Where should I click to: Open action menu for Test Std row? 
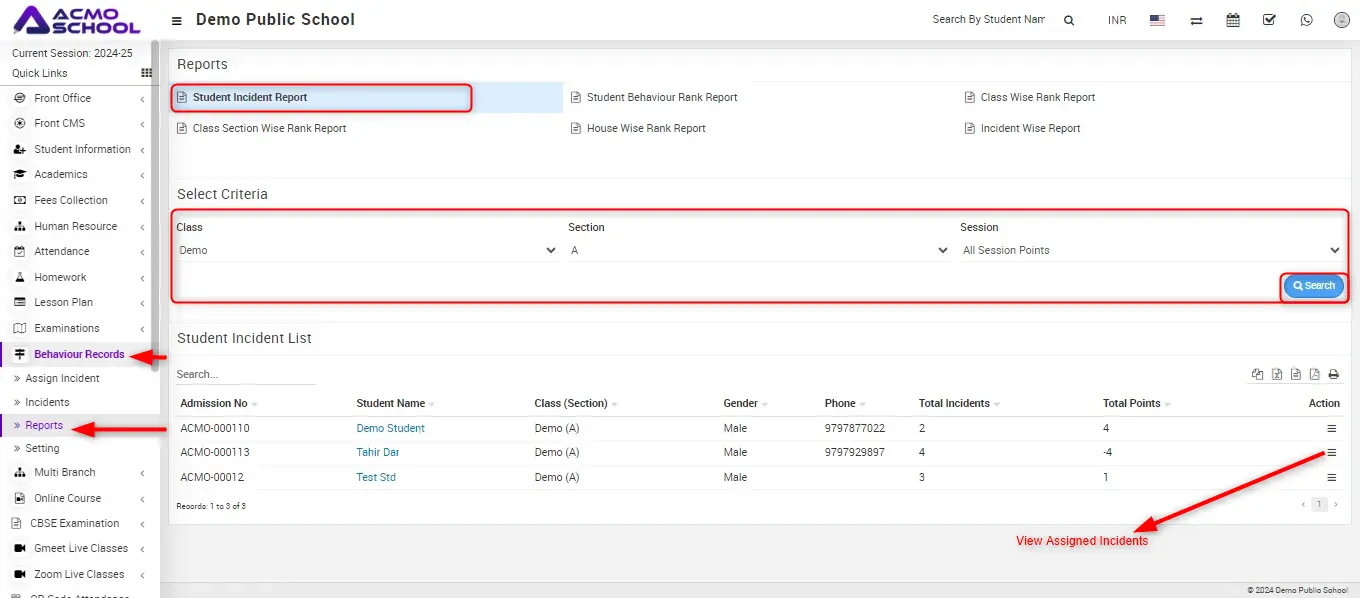tap(1331, 478)
